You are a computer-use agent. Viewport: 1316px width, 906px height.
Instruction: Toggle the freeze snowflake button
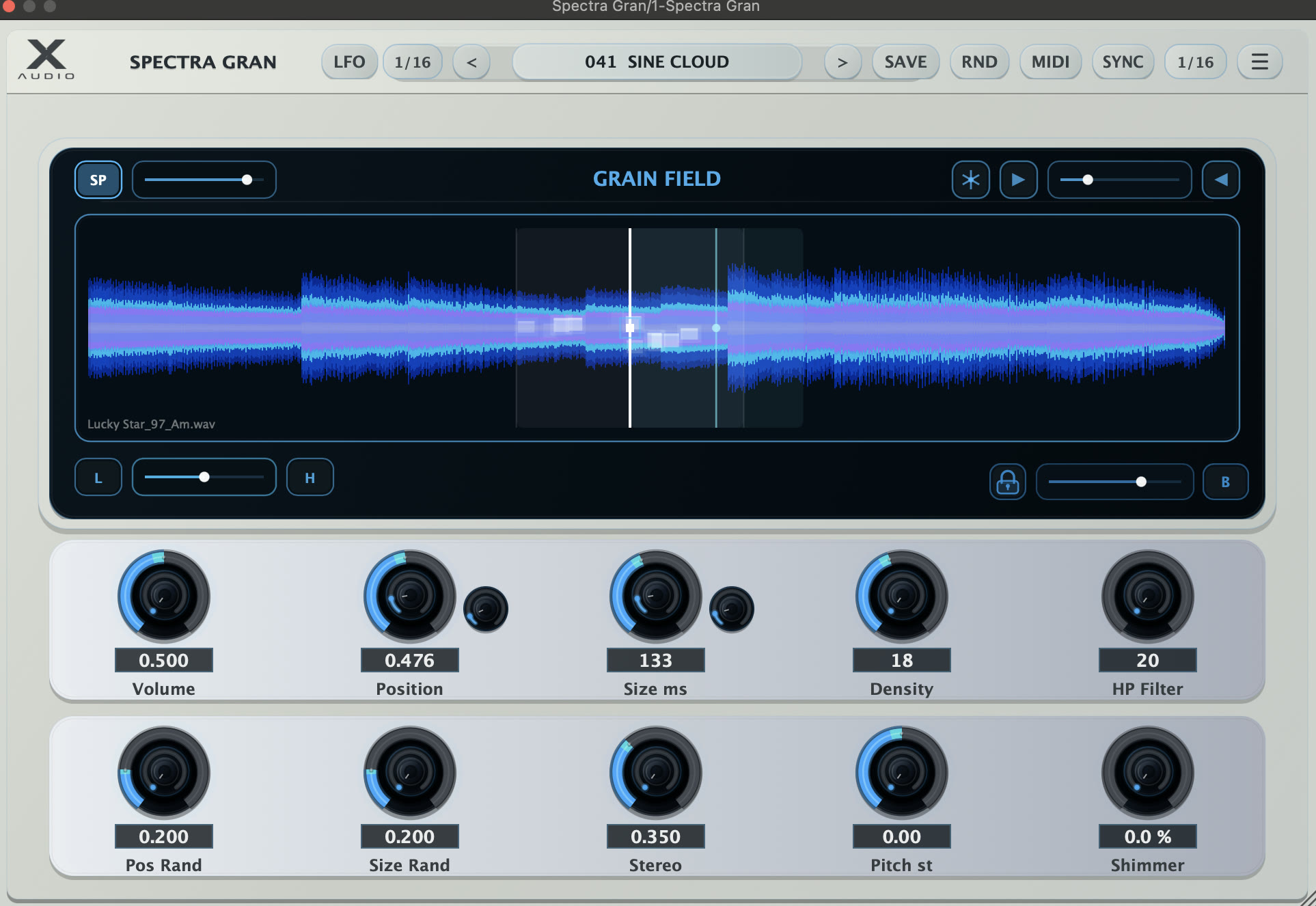970,180
